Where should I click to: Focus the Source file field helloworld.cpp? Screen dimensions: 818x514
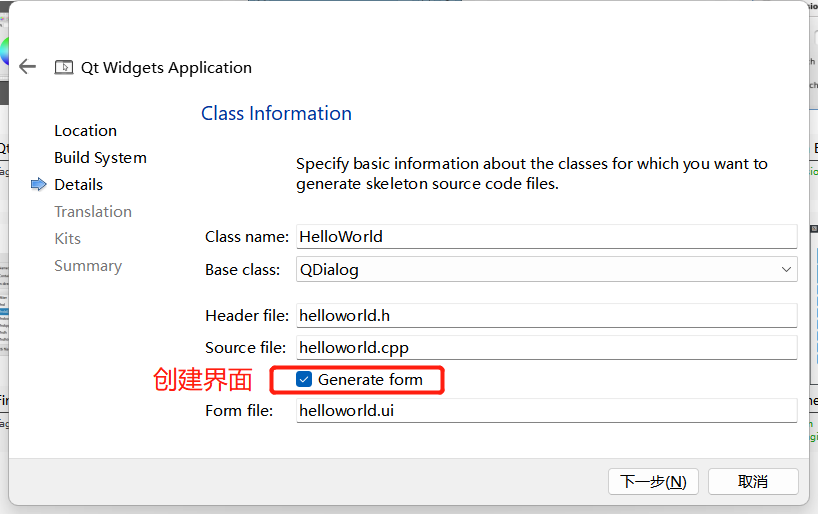point(546,348)
